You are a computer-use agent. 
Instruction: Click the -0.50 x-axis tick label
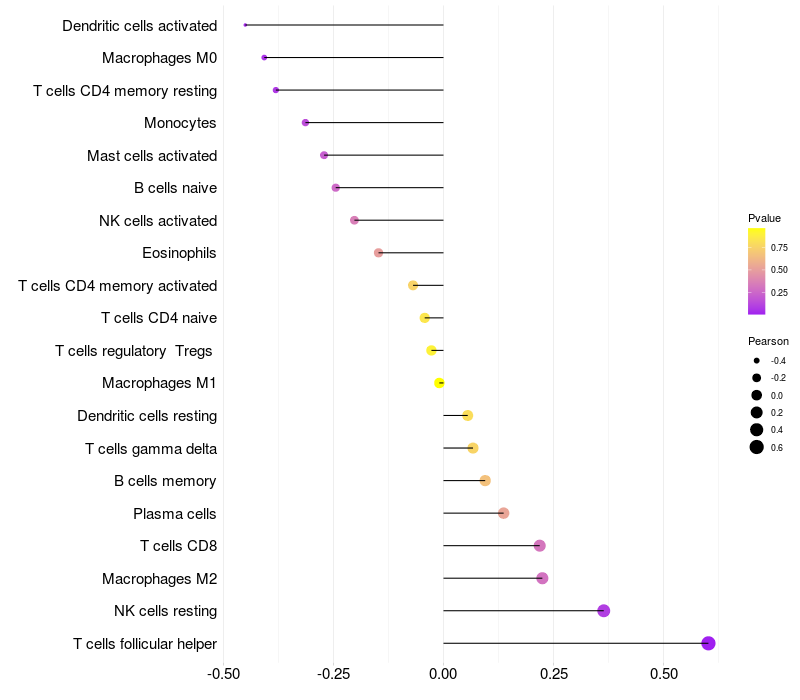pos(223,674)
